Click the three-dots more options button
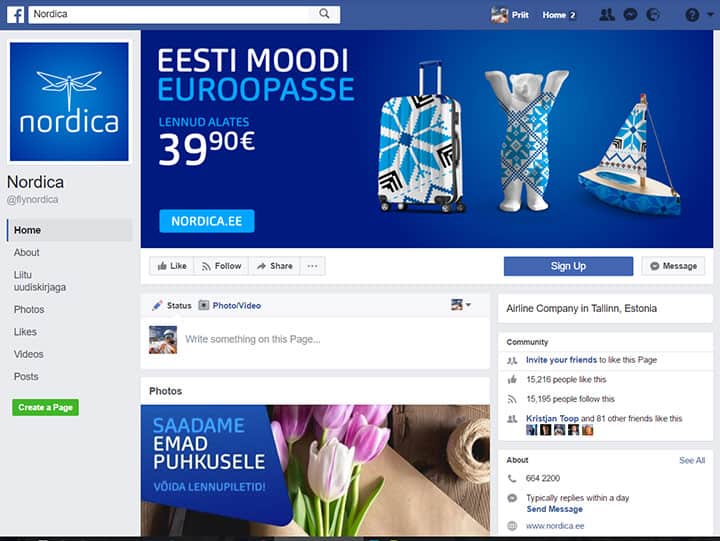This screenshot has height=541, width=720. pos(312,266)
